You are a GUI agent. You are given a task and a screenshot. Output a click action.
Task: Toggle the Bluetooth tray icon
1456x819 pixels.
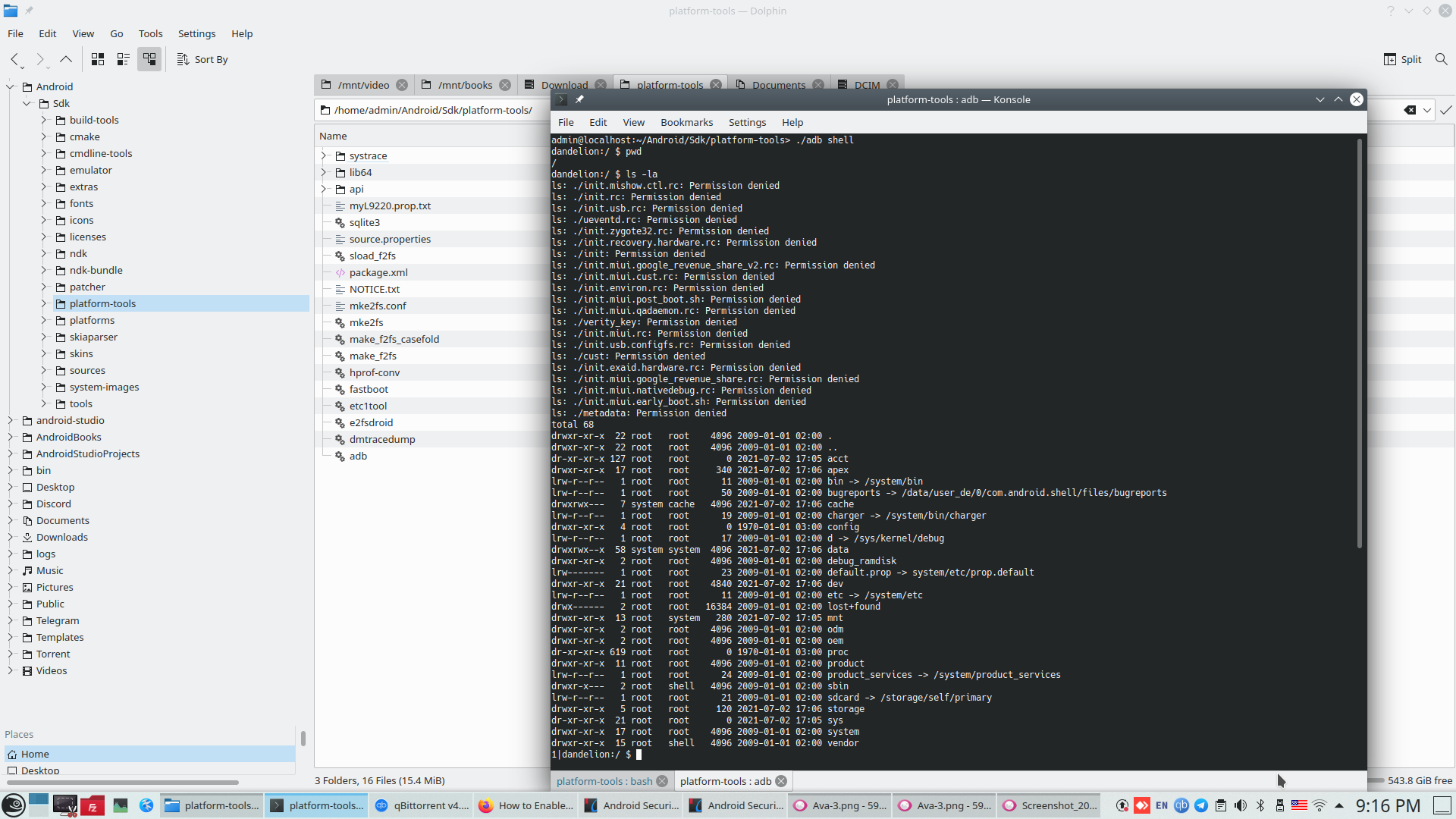tap(1260, 805)
